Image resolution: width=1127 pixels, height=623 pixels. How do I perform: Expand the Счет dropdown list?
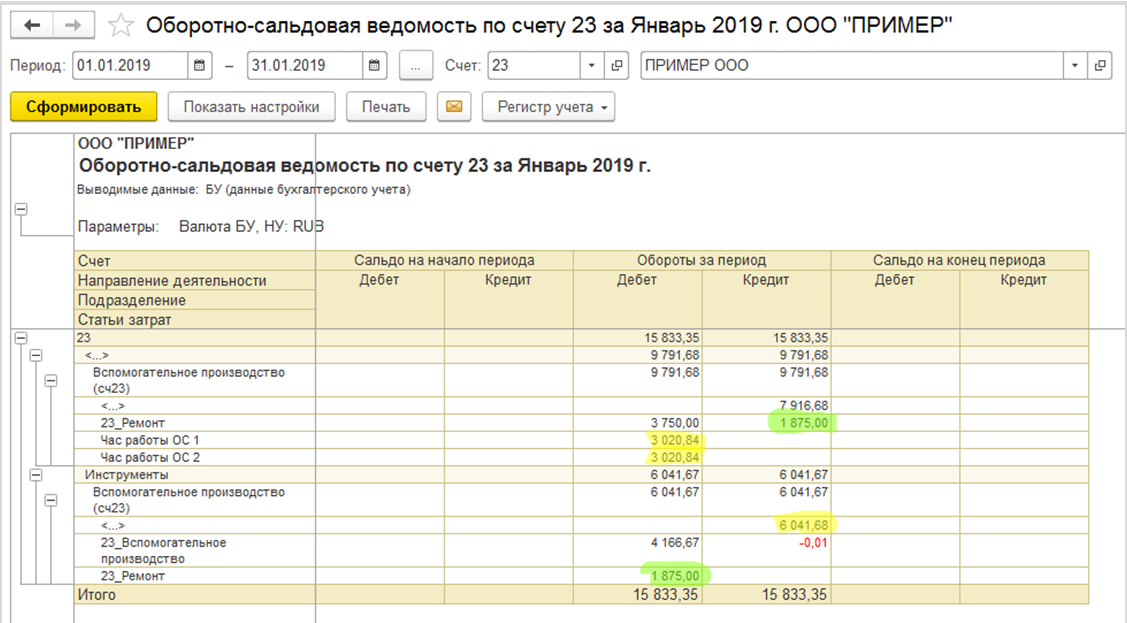(591, 66)
